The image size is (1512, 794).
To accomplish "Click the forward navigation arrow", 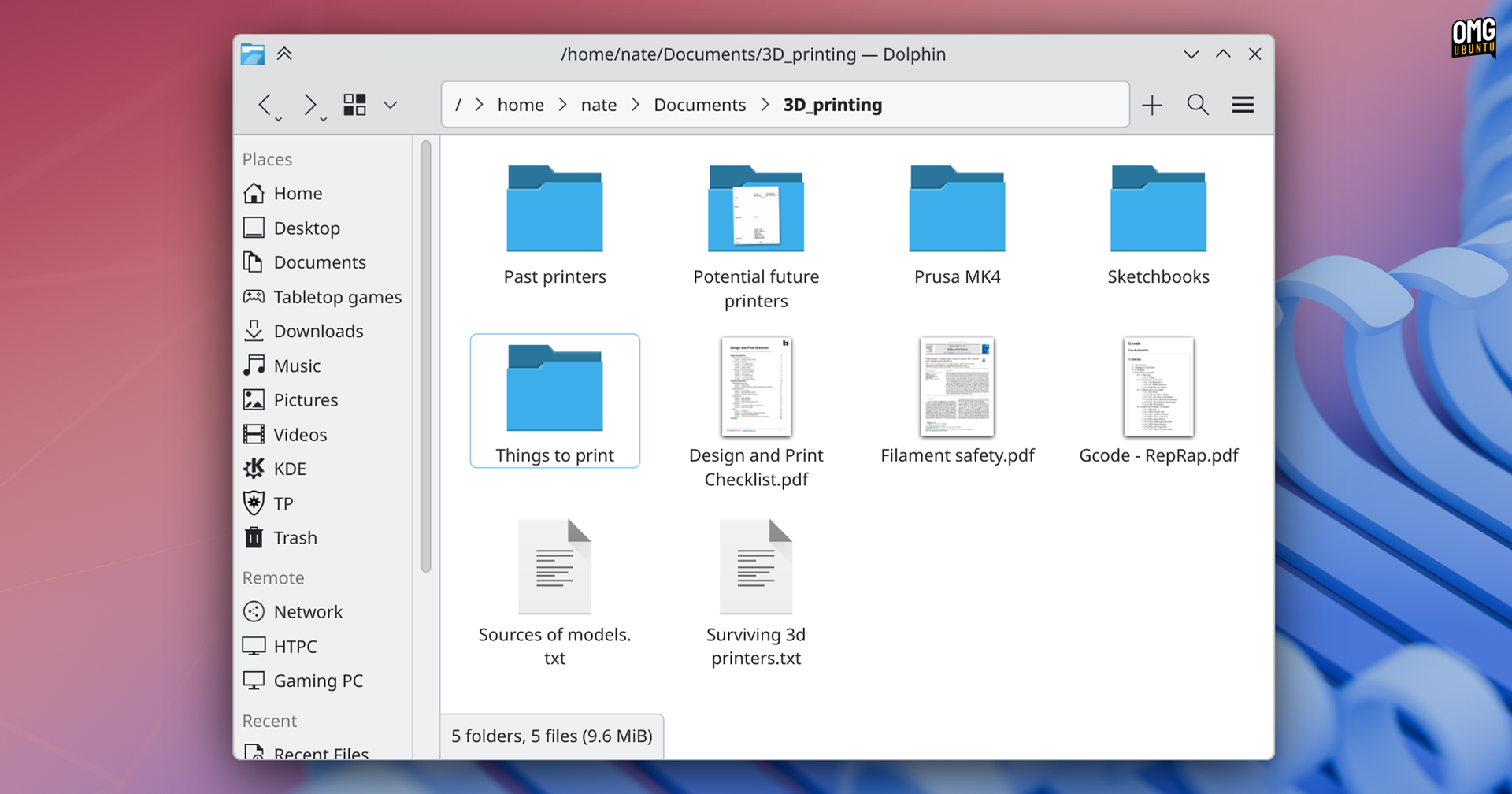I will [309, 105].
